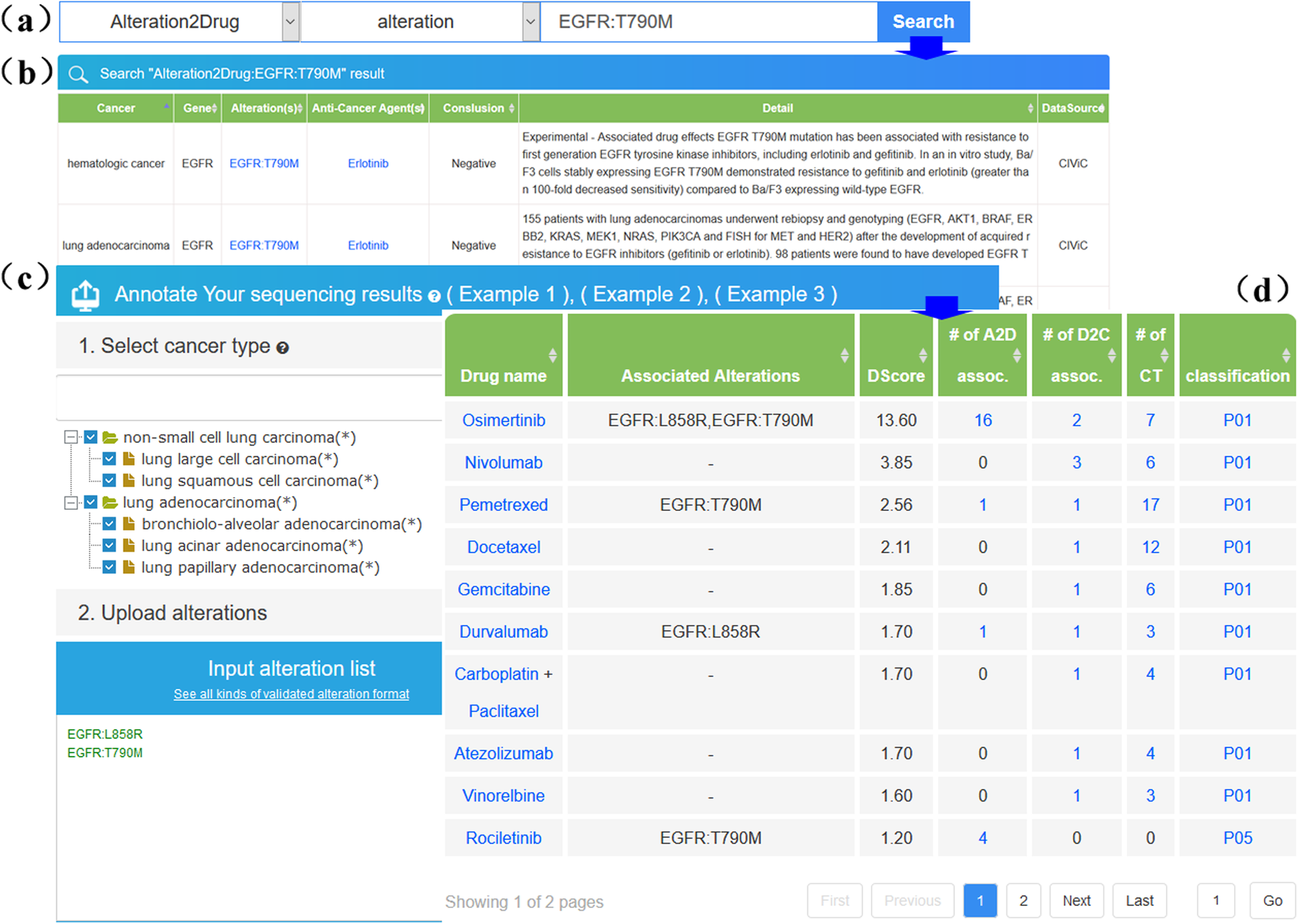
Task: Open Vinorelbine drug link
Action: 504,796
